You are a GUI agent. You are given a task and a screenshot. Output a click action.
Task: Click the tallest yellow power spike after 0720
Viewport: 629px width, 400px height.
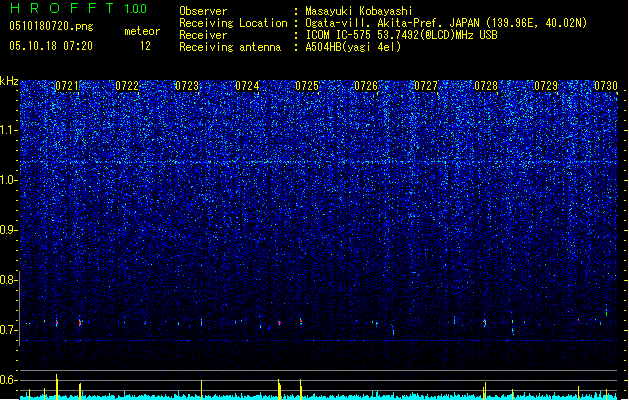coord(57,387)
